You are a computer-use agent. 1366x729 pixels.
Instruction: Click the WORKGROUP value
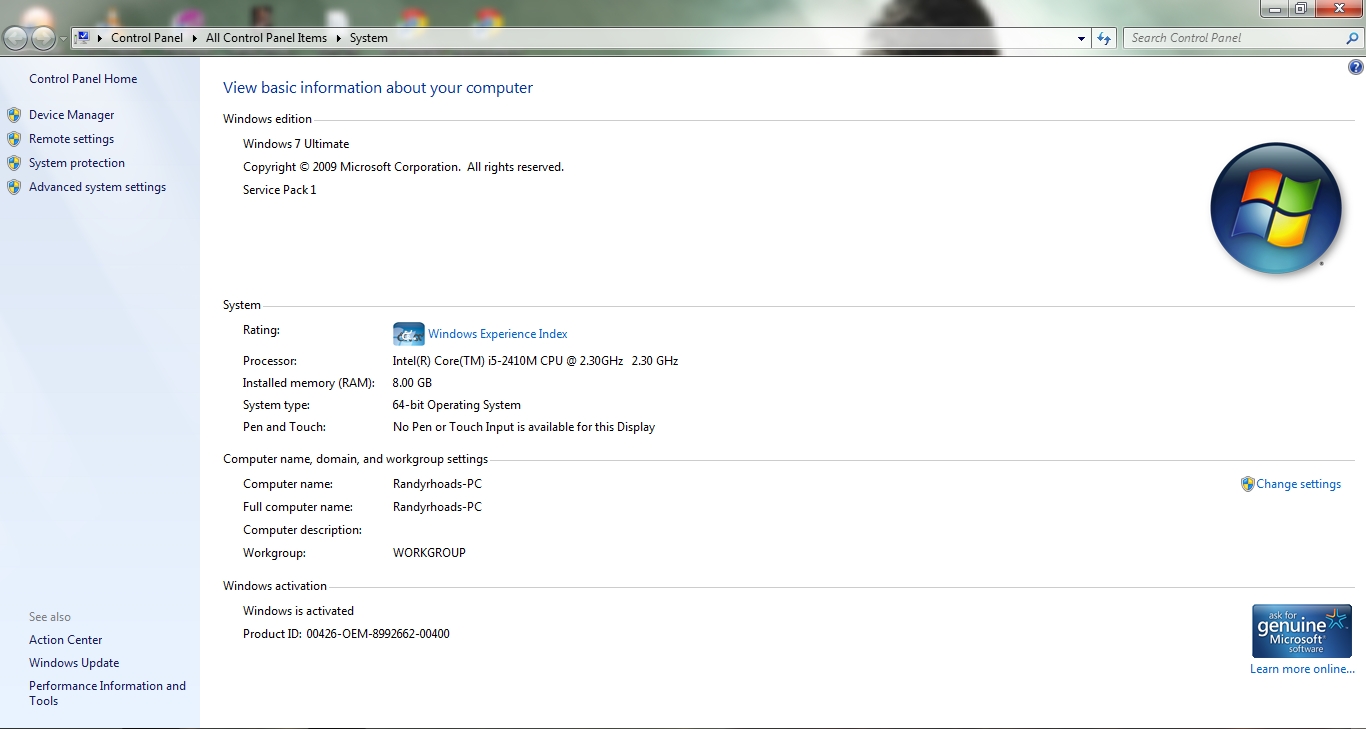[x=429, y=553]
